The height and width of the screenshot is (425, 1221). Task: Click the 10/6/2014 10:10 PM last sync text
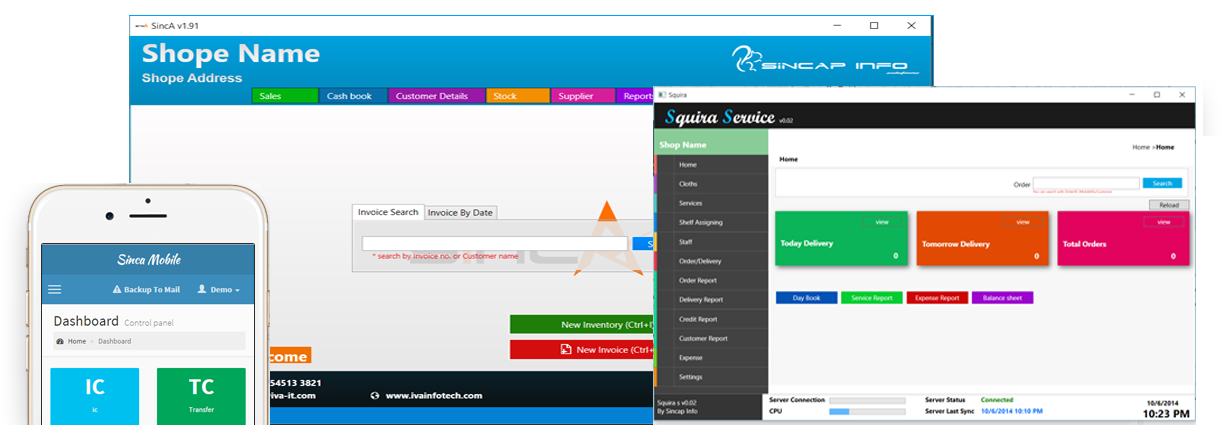click(1012, 411)
